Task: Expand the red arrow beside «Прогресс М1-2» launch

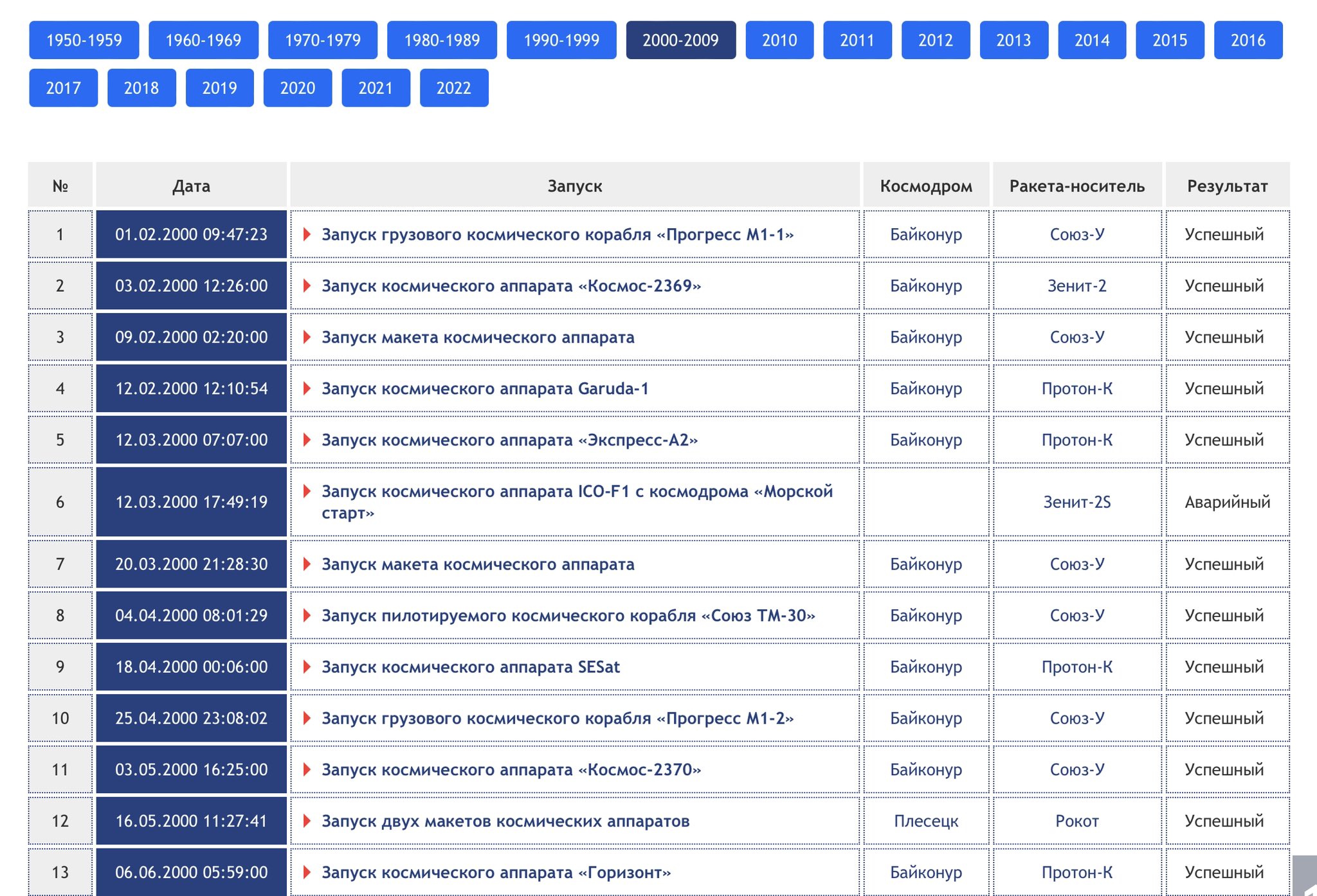Action: [307, 719]
